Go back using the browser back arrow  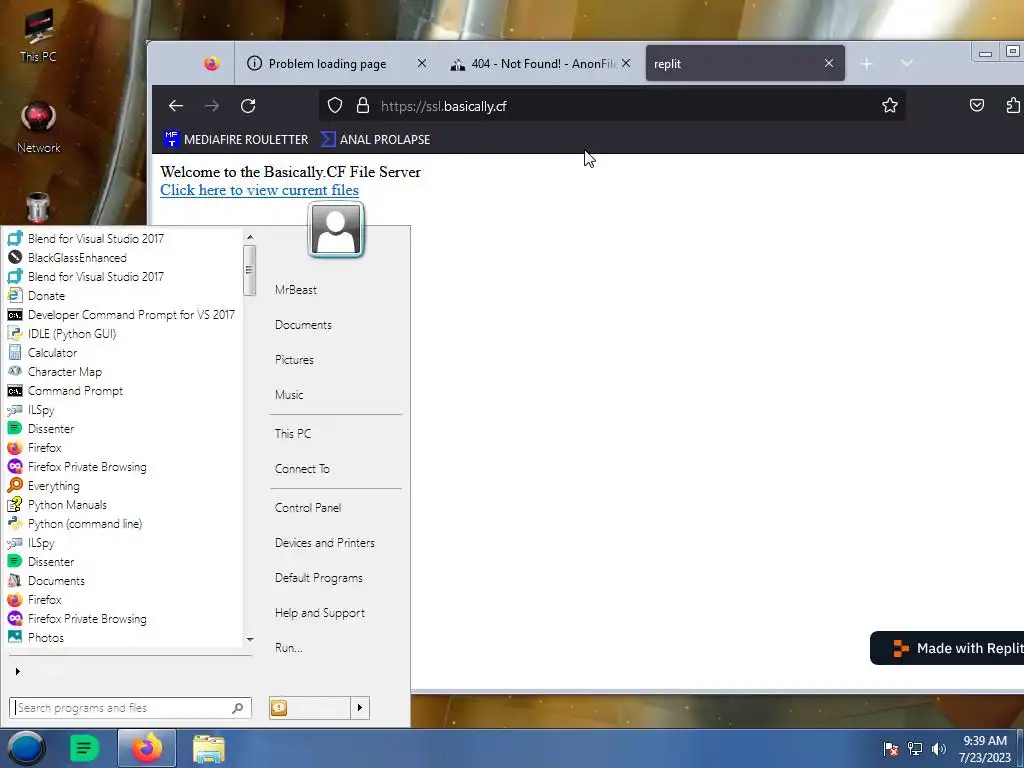click(176, 106)
